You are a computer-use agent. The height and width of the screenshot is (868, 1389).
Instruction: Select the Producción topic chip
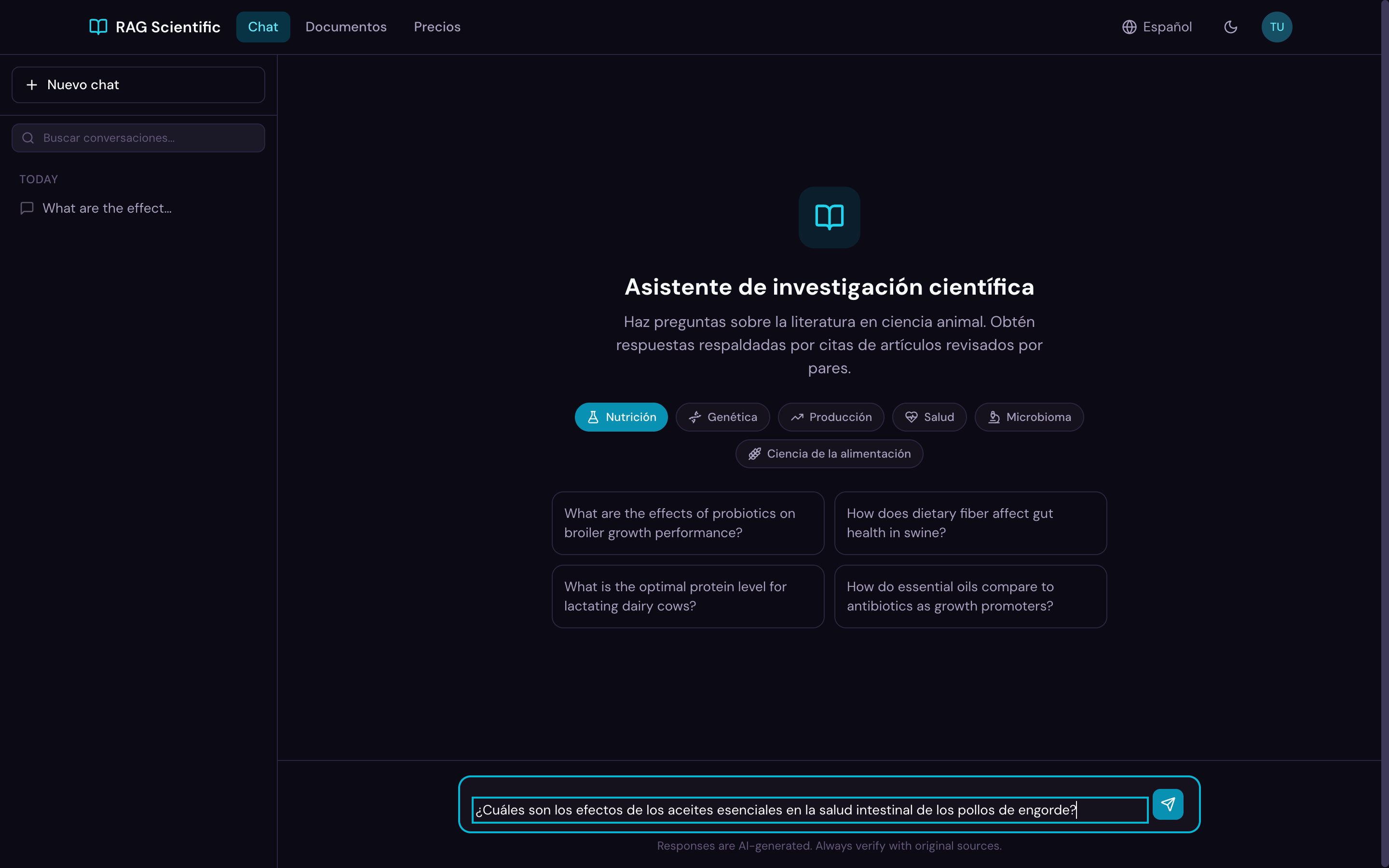coord(830,417)
